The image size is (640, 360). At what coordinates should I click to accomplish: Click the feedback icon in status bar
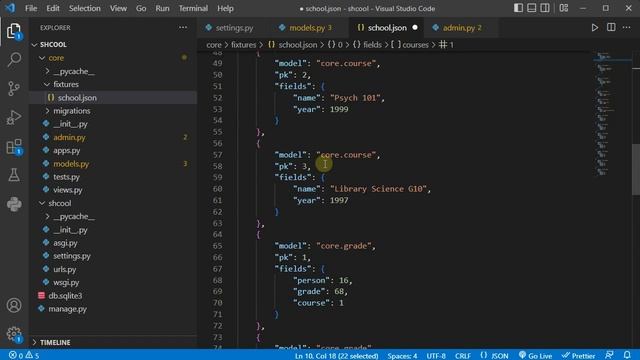[609, 355]
